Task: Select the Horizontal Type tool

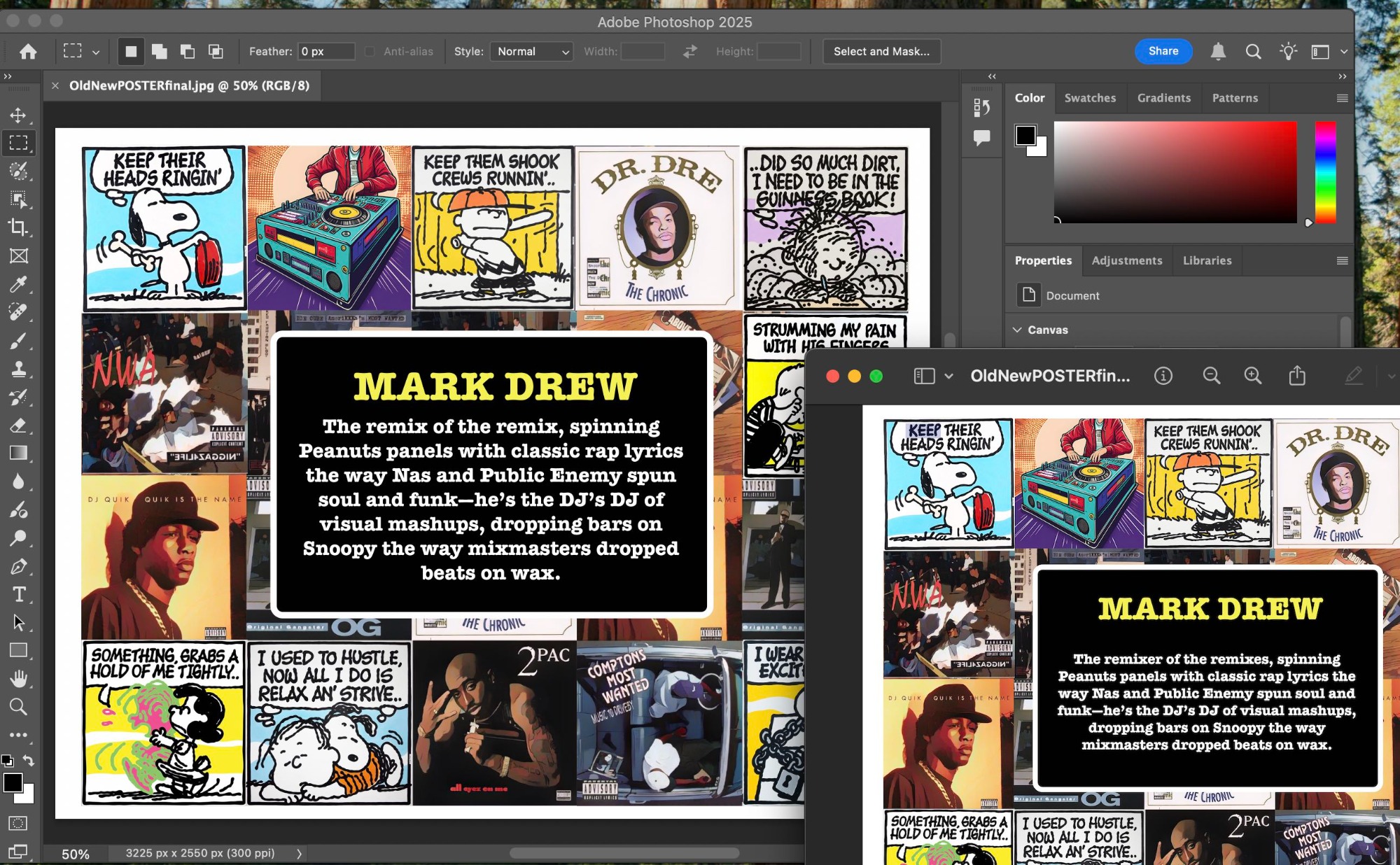Action: coord(18,594)
